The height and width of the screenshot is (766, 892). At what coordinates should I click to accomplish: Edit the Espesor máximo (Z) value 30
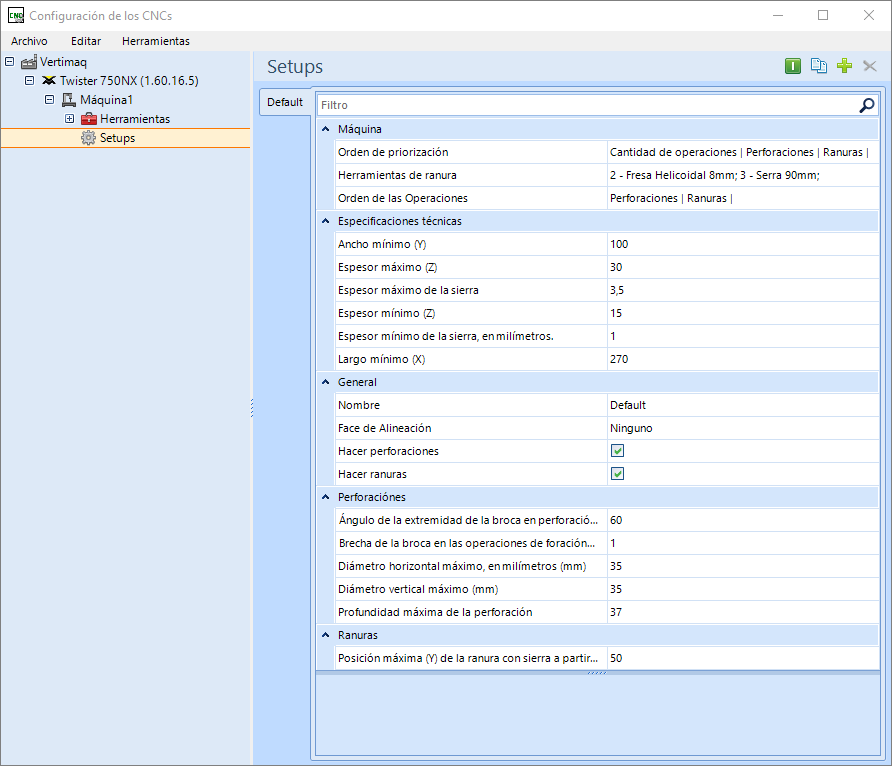click(743, 267)
